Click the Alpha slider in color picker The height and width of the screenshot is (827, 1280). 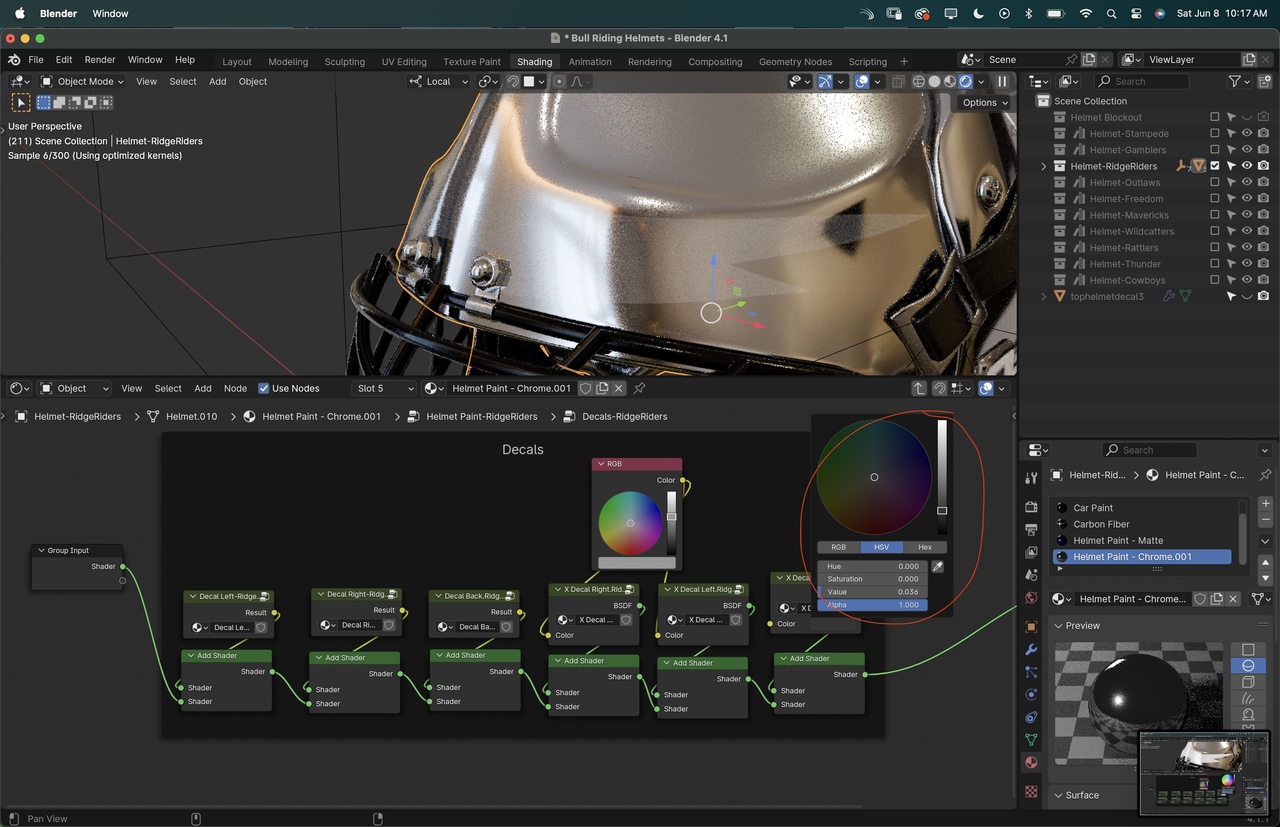pos(872,605)
